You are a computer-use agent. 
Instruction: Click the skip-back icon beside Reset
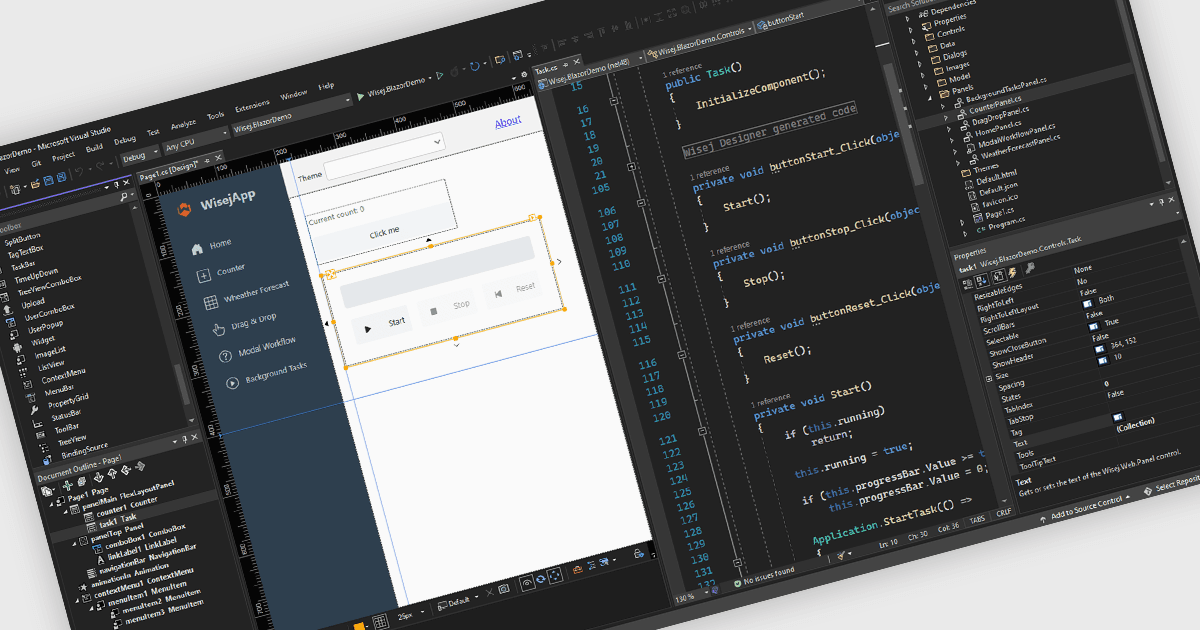[x=497, y=294]
